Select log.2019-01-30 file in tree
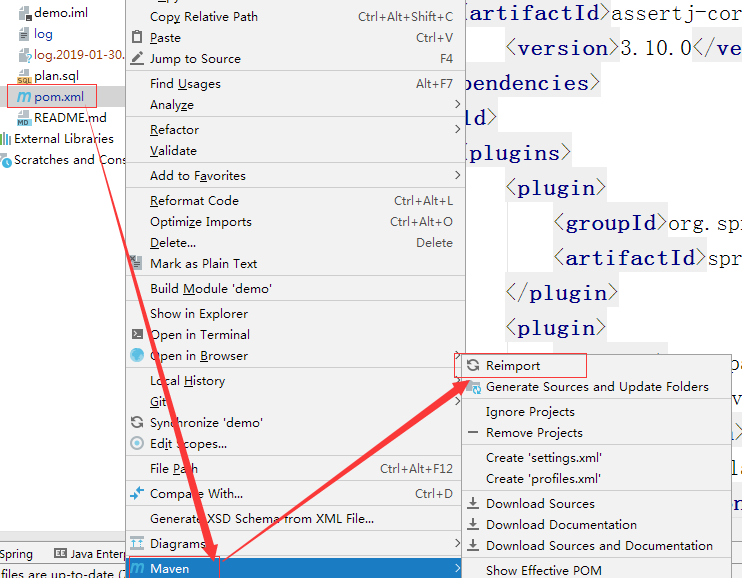The image size is (742, 578). [79, 55]
